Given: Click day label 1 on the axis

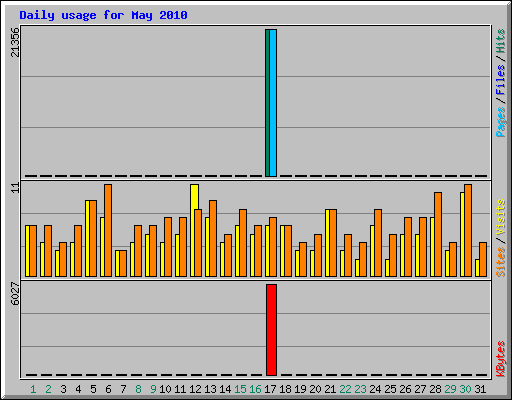Looking at the screenshot, I should point(33,389).
